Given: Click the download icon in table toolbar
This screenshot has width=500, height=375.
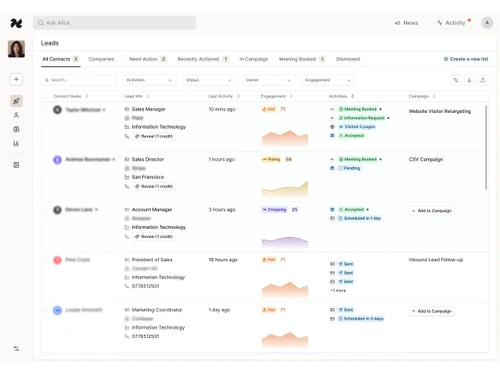Looking at the screenshot, I should click(x=469, y=80).
